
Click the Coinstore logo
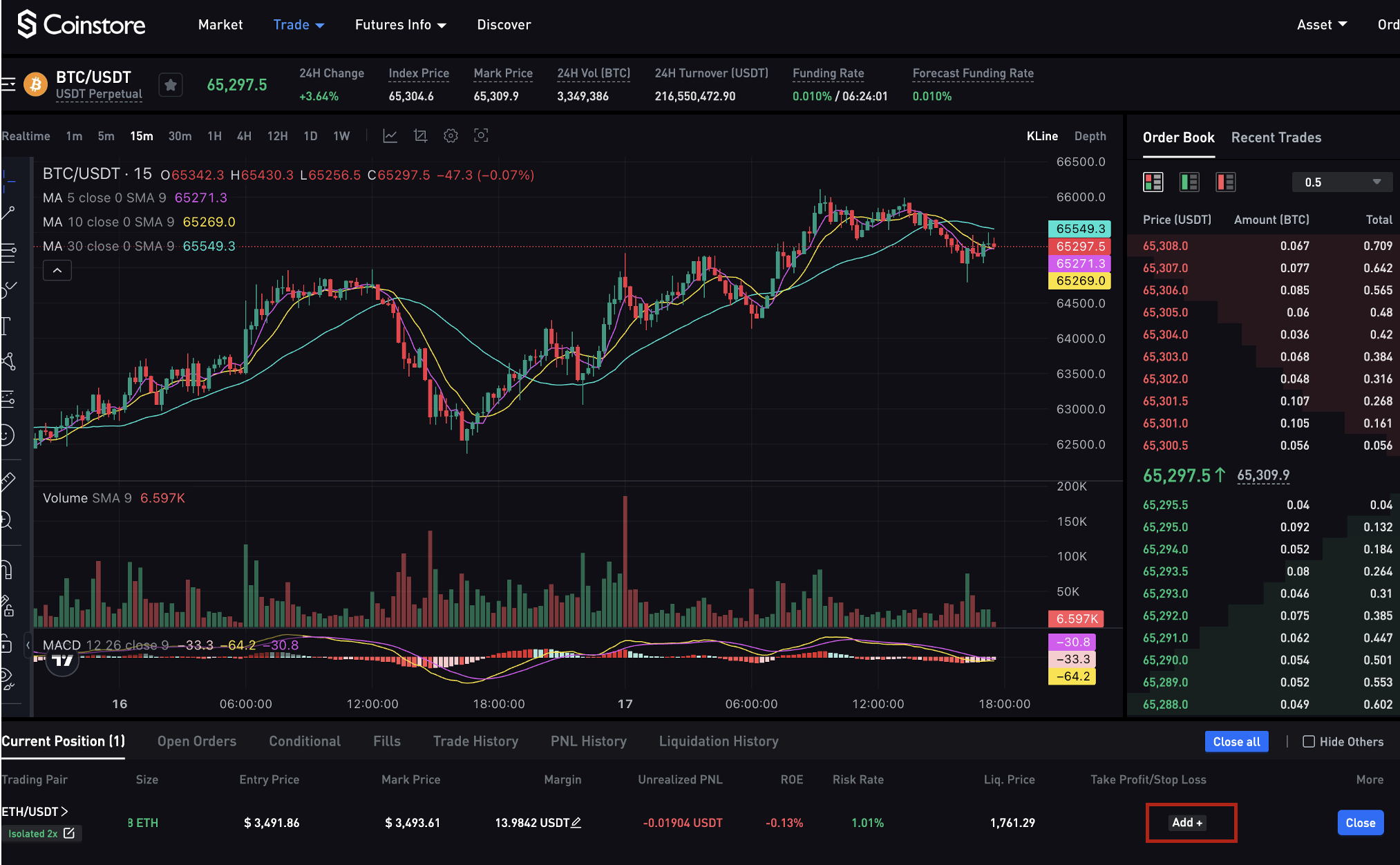point(82,25)
